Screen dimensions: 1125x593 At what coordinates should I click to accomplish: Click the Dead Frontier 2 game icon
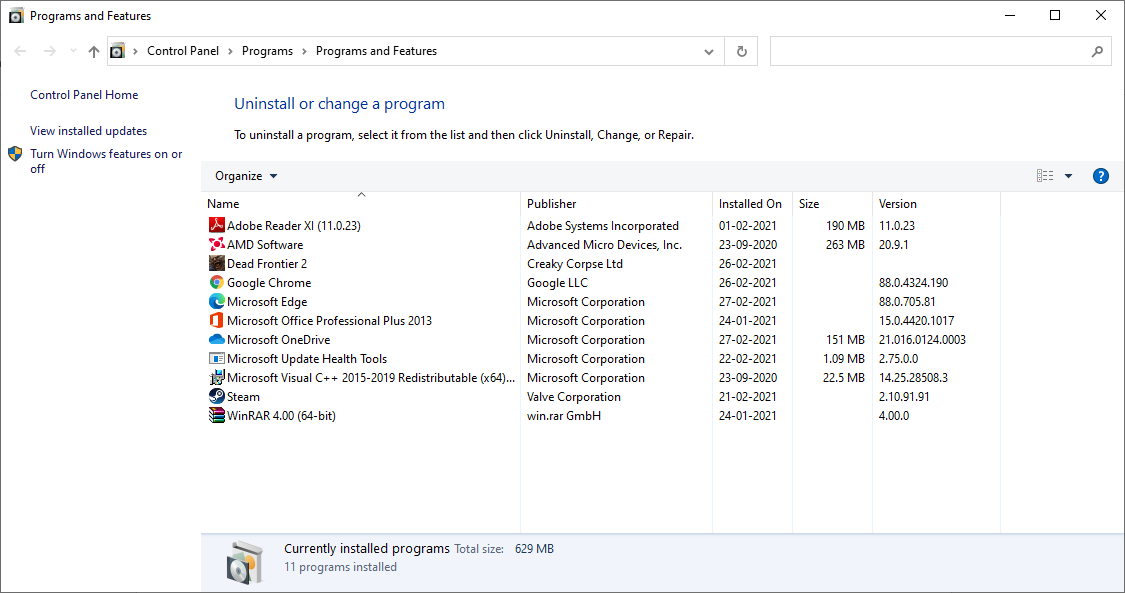(217, 263)
